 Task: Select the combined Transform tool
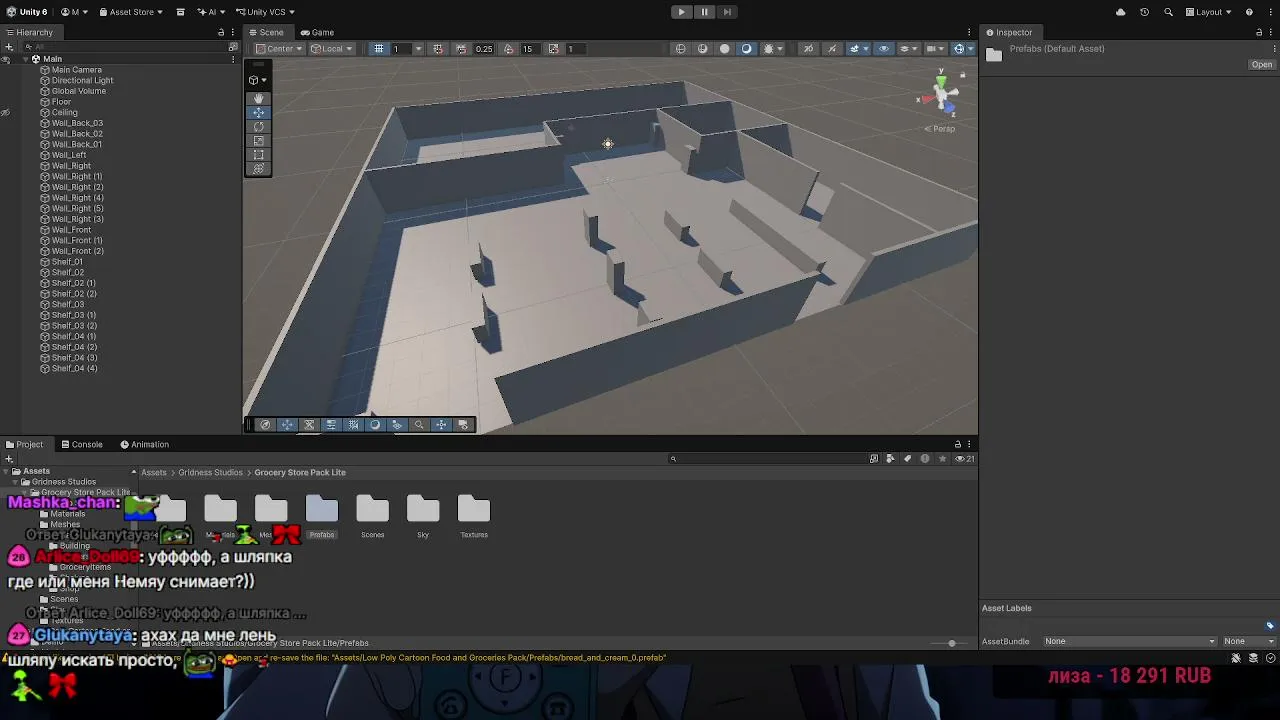click(259, 168)
